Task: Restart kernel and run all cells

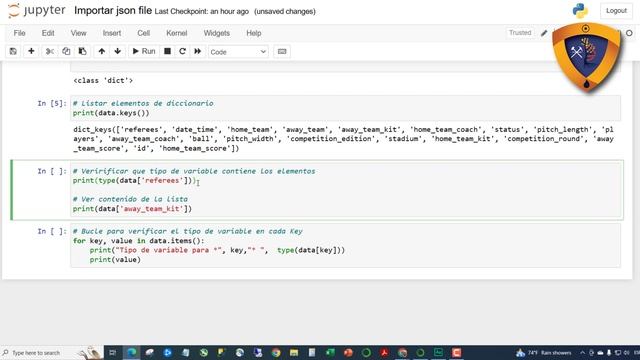Action: point(198,51)
